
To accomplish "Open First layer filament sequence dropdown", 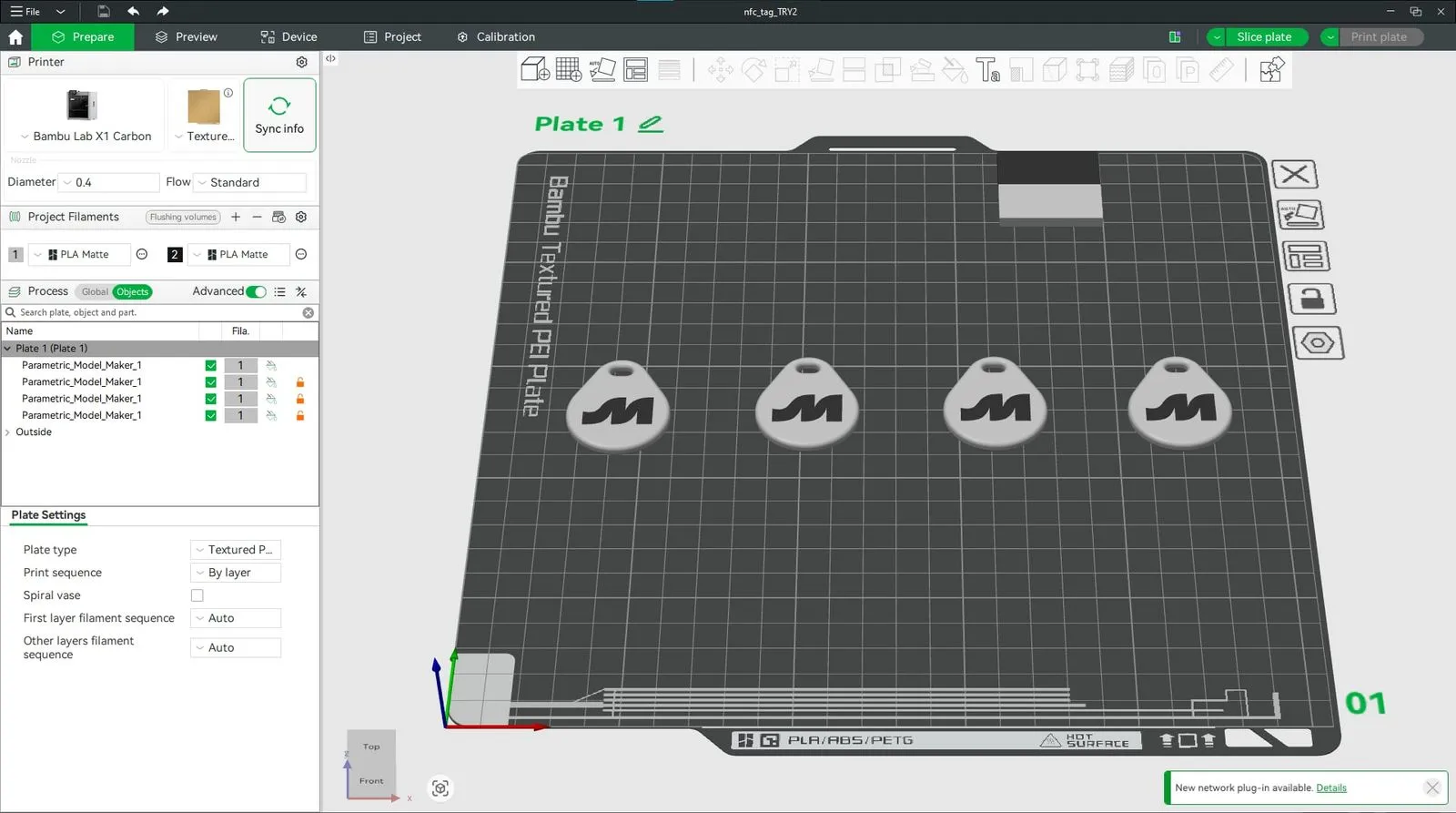I will click(236, 618).
